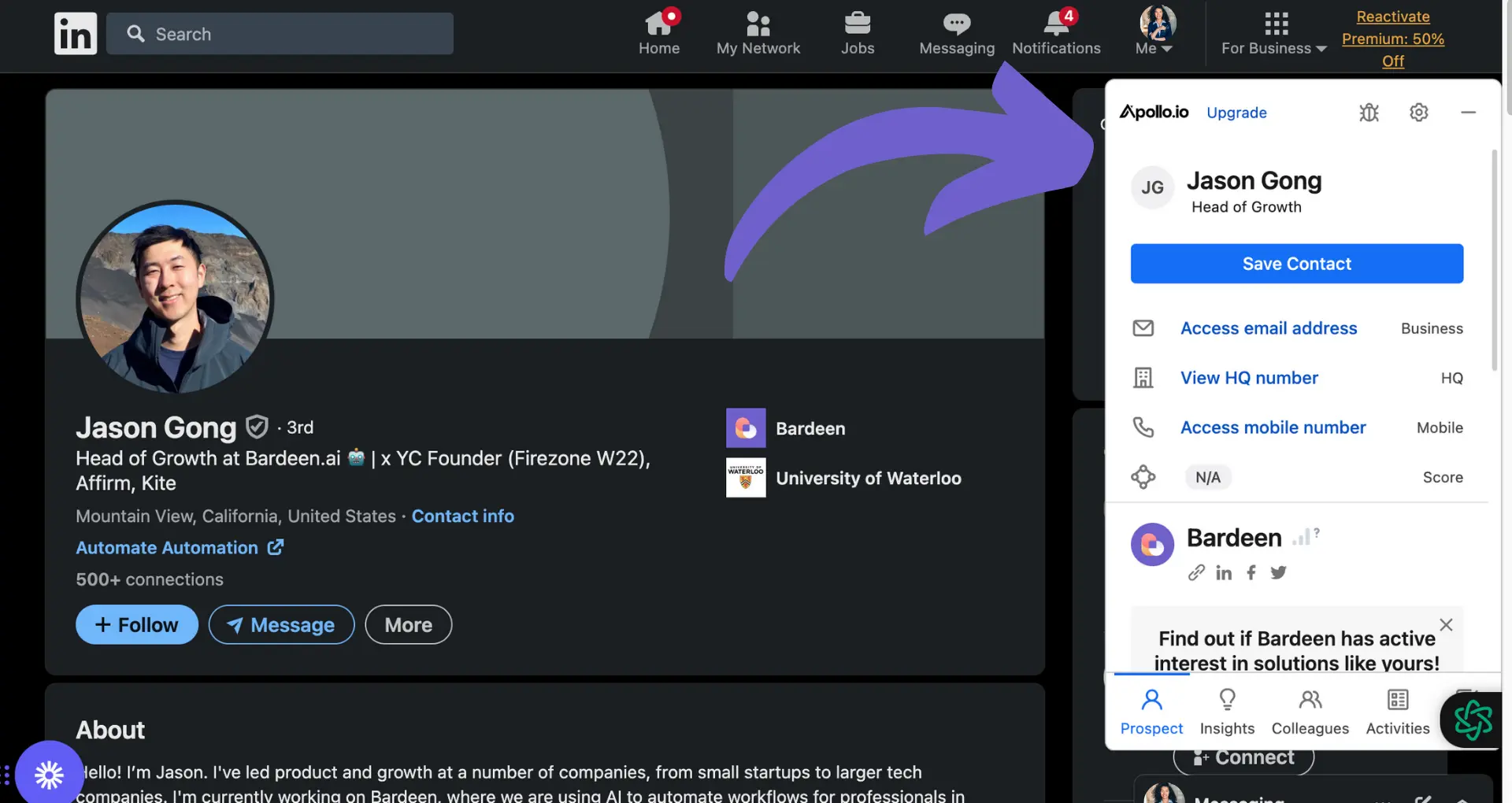Open Apollo settings gear icon
Viewport: 1512px width, 803px height.
[1418, 113]
